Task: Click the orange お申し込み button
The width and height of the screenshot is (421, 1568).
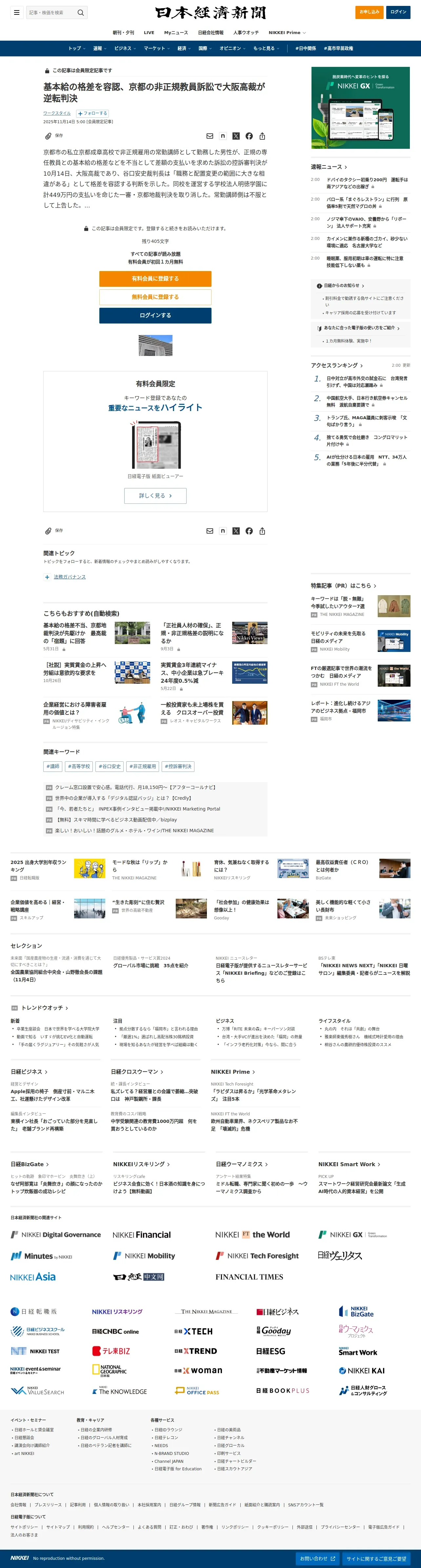Action: [369, 12]
